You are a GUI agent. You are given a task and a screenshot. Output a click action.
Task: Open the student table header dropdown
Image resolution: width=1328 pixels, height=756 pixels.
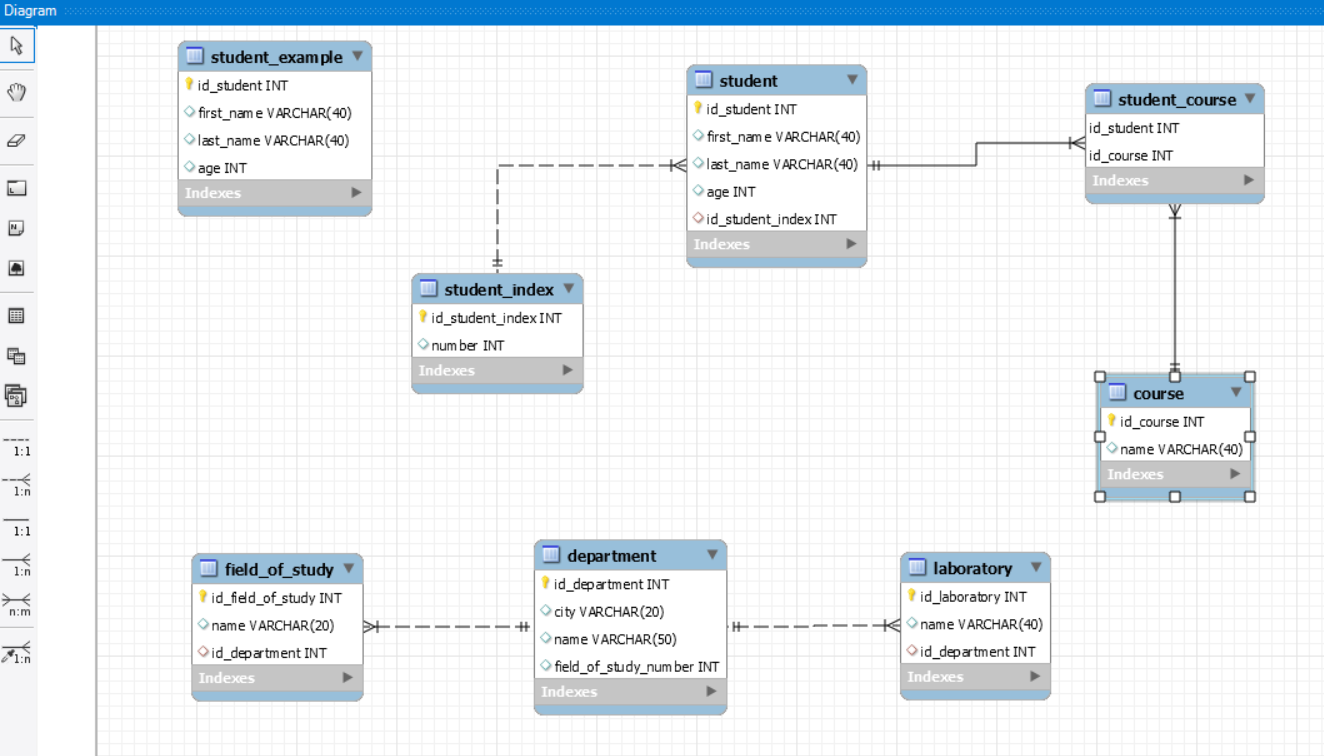tap(852, 80)
